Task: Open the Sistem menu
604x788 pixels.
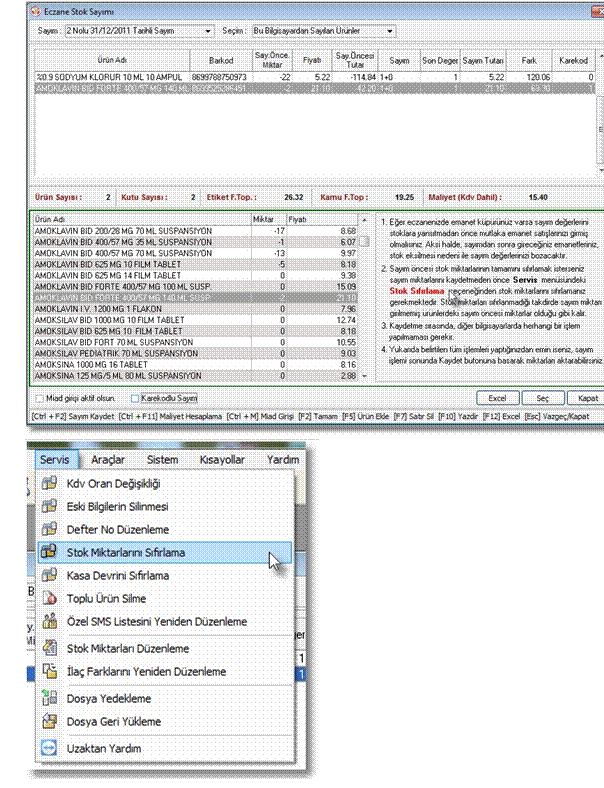Action: 163,460
